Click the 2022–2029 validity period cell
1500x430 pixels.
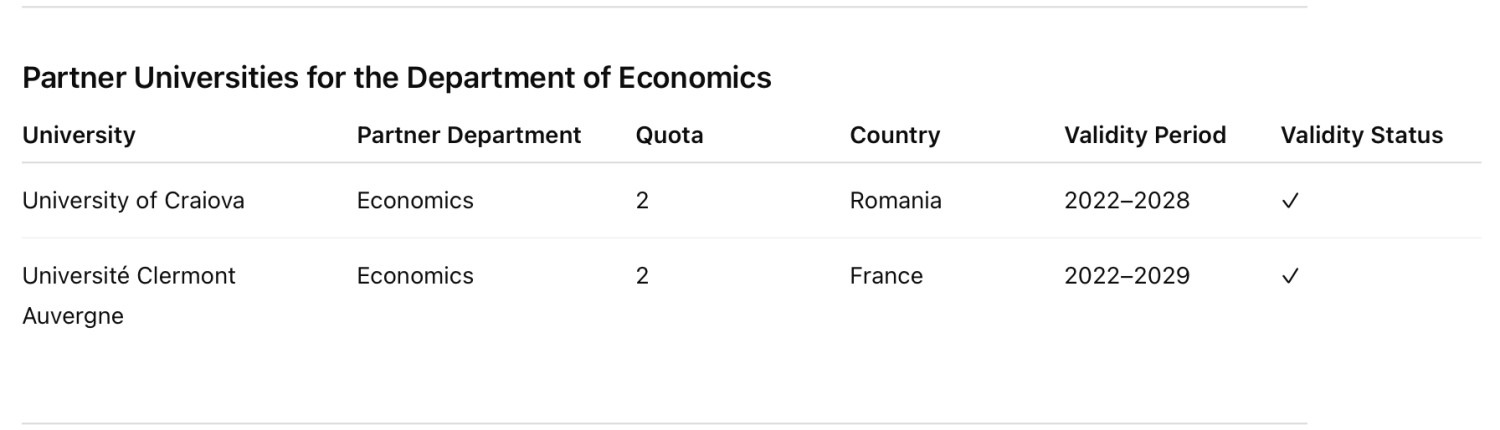coord(1127,276)
